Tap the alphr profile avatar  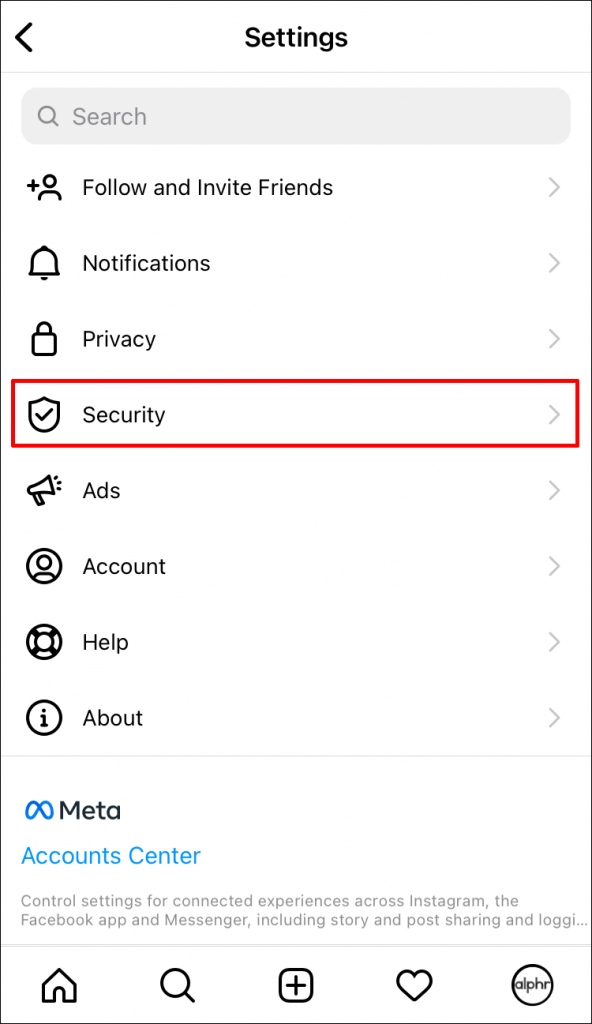532,985
